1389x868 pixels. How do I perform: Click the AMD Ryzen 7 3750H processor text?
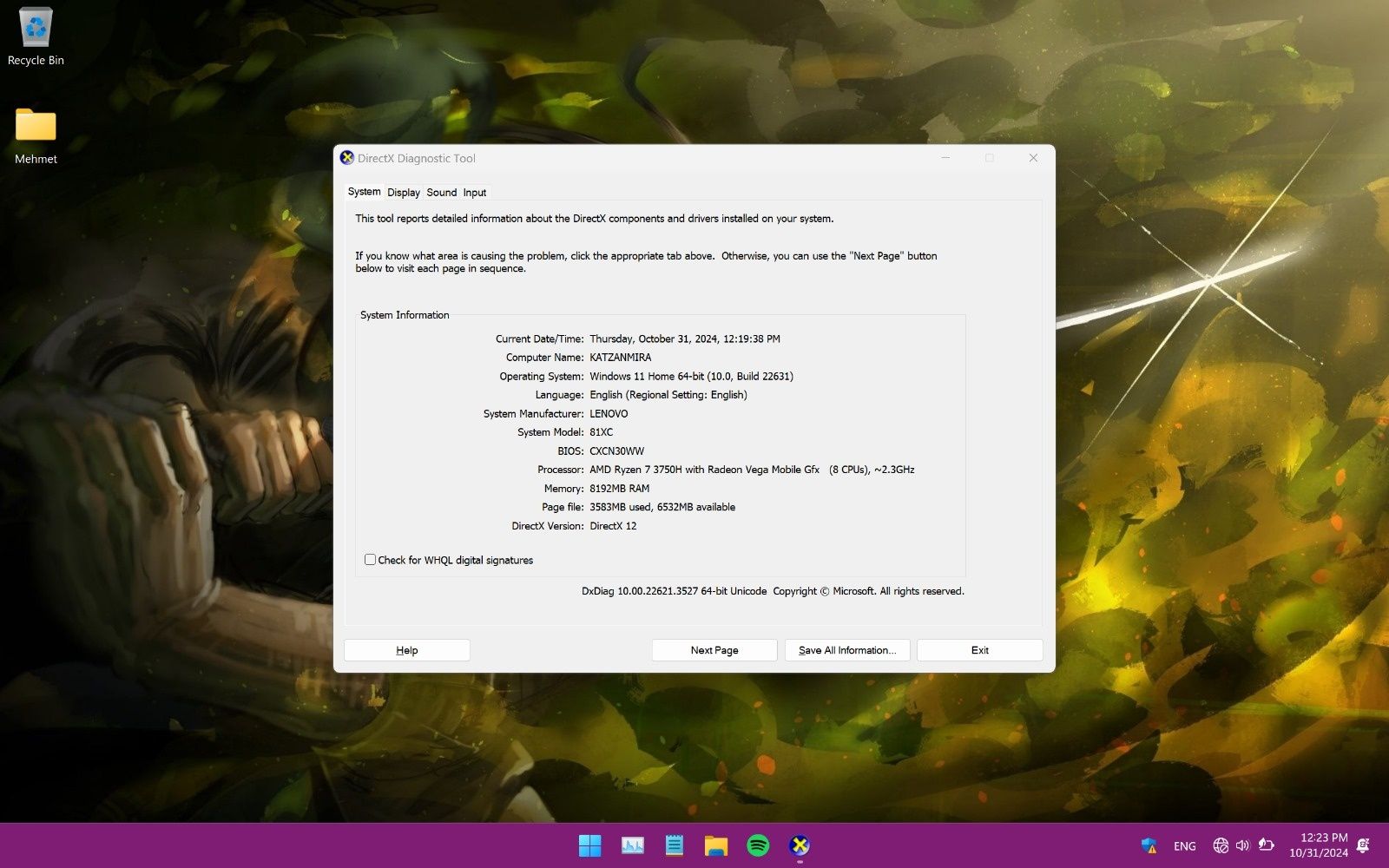(x=752, y=470)
